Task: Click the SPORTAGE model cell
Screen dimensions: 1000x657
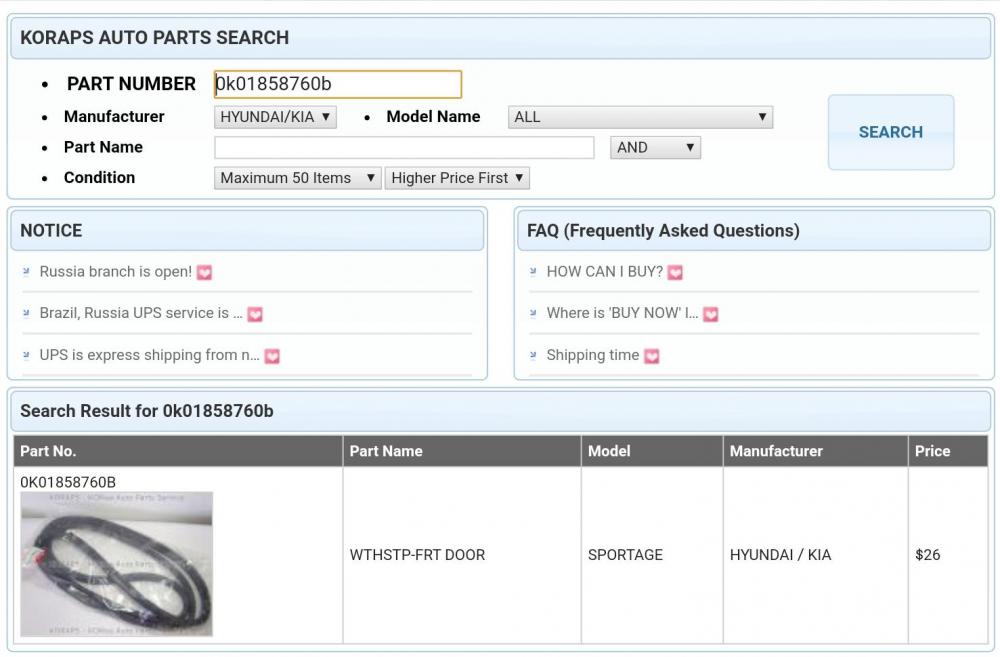Action: click(625, 555)
